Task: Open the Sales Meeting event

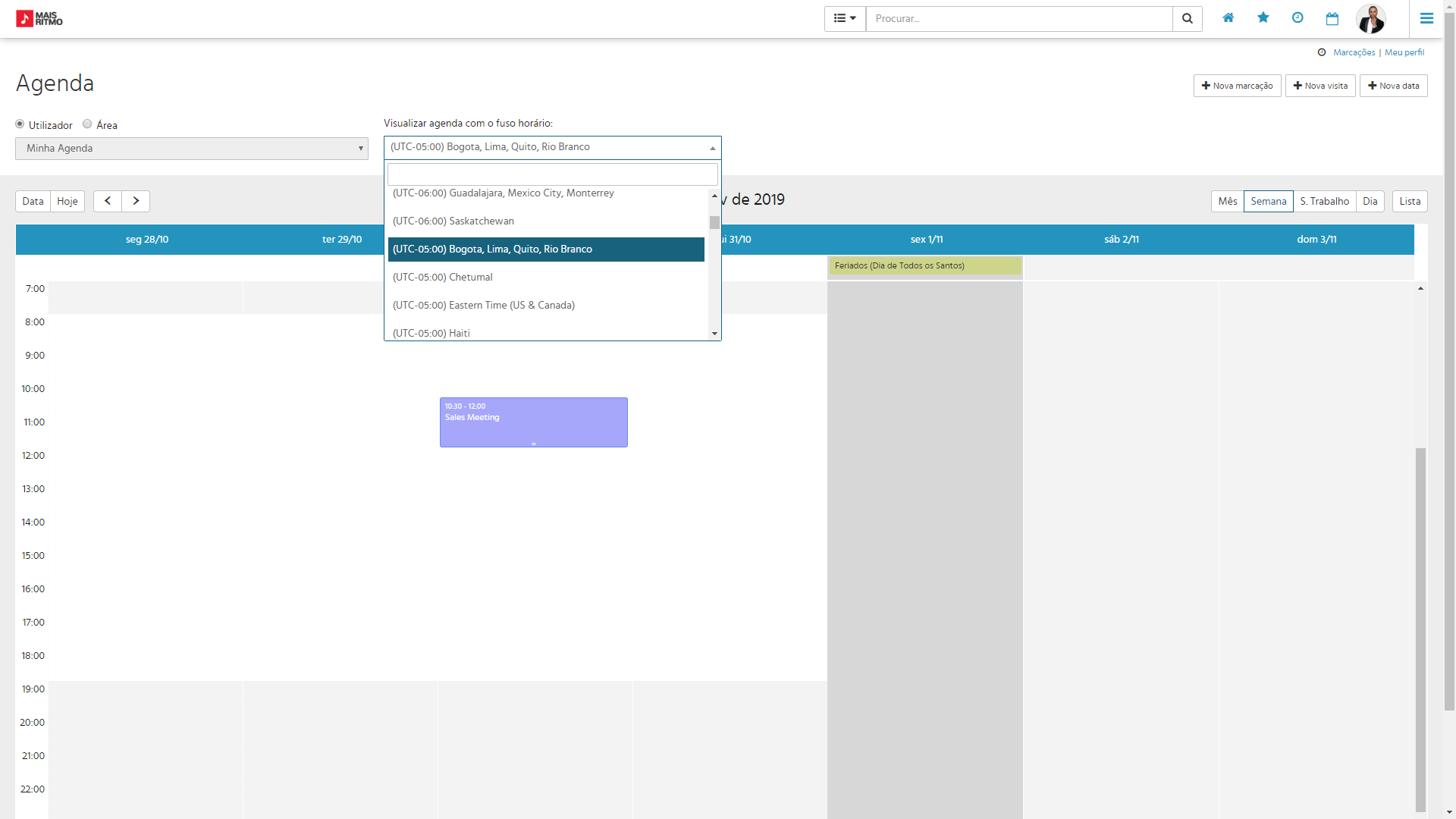Action: (x=534, y=422)
